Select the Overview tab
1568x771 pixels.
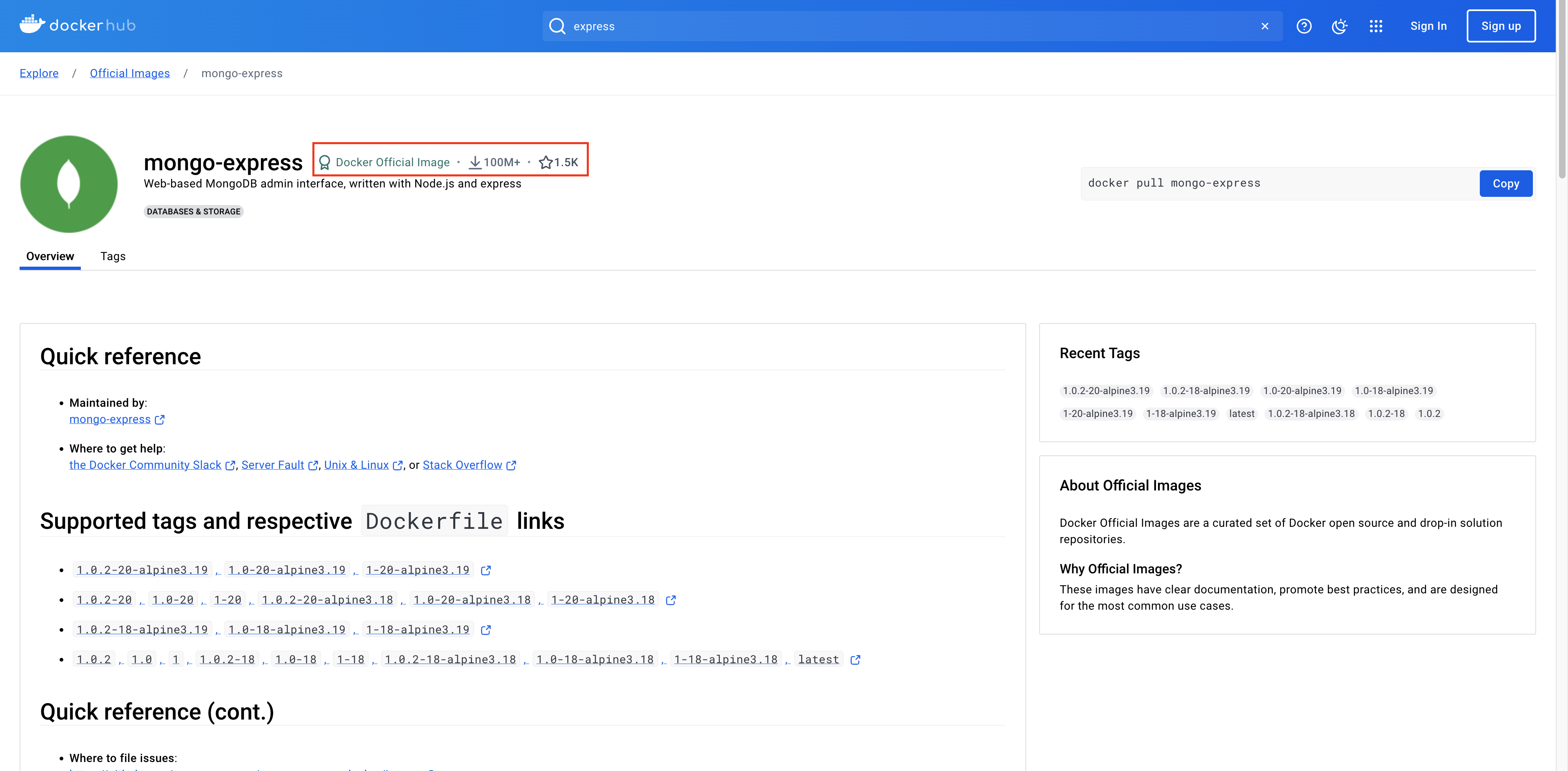pos(50,256)
